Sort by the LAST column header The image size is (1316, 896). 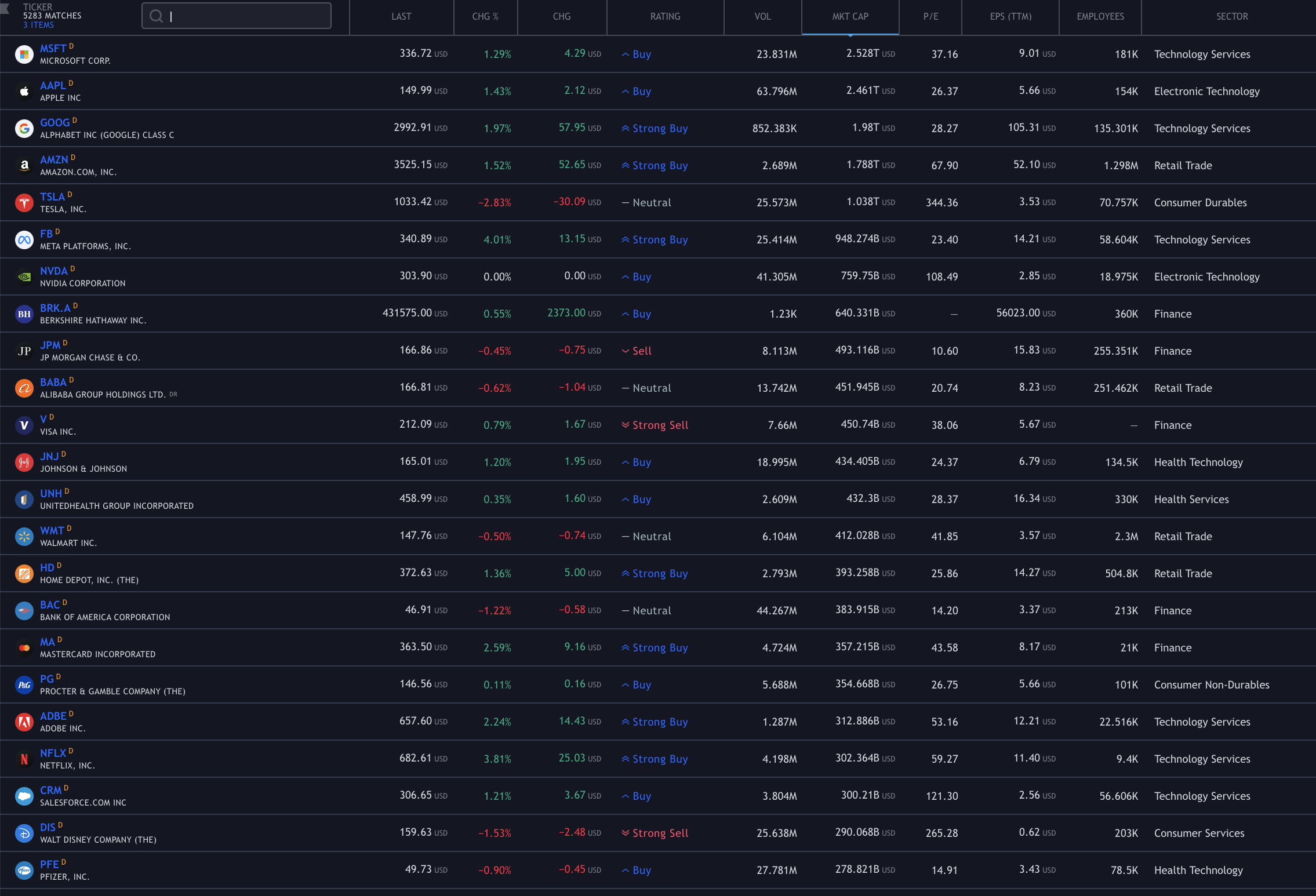(x=401, y=16)
